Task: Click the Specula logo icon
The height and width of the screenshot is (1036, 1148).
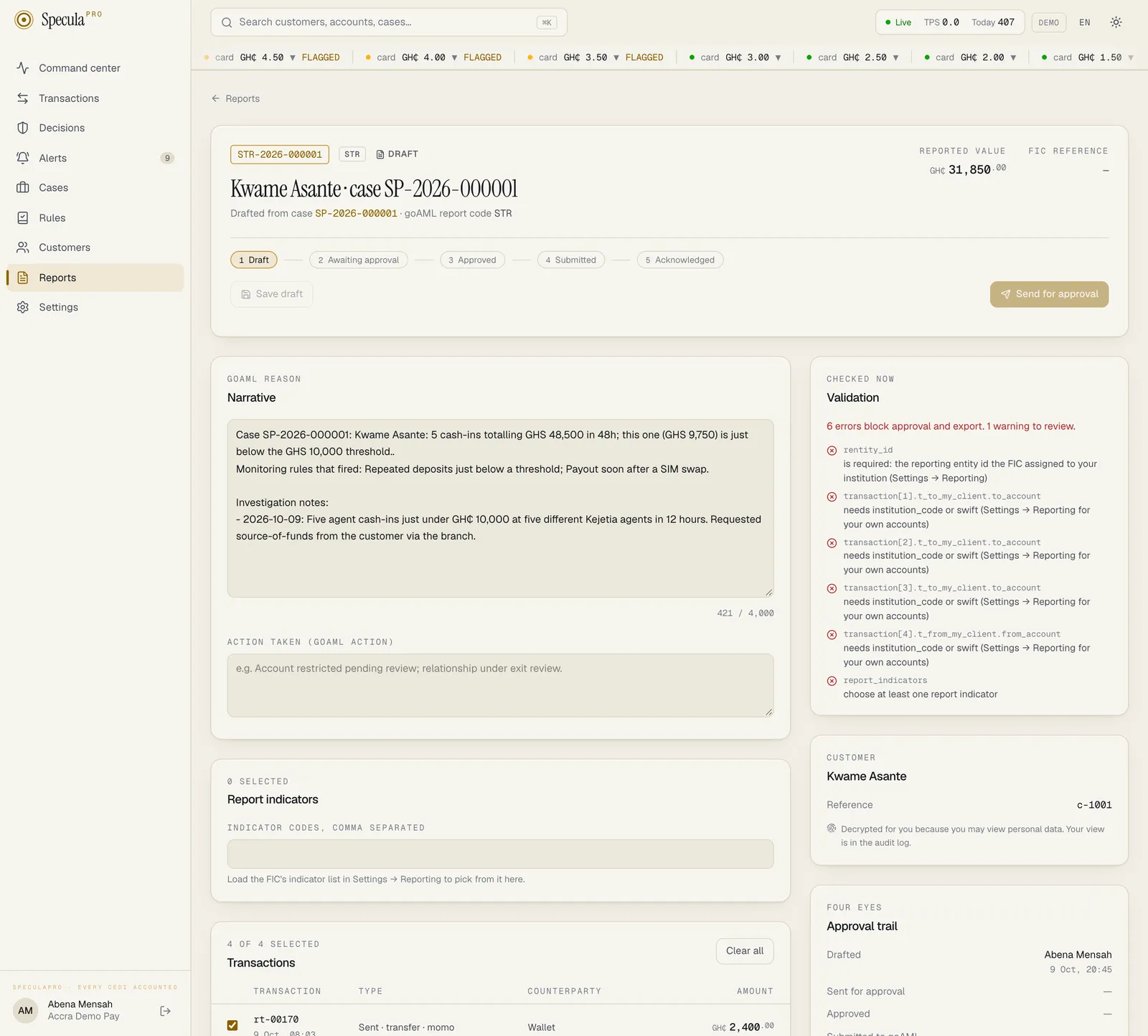Action: tap(24, 20)
